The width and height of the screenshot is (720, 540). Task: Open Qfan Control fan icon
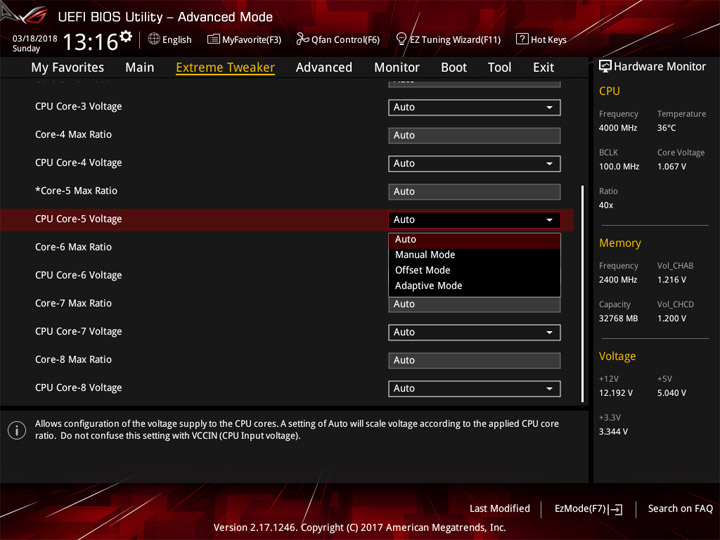pos(302,39)
